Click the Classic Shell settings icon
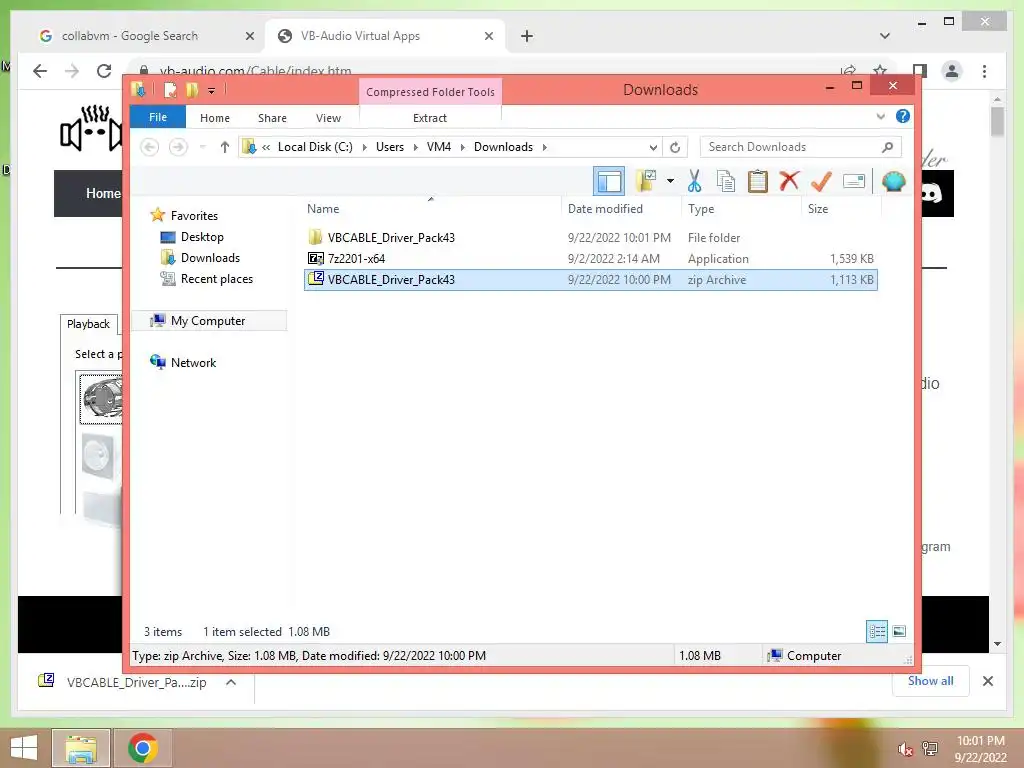 (893, 181)
